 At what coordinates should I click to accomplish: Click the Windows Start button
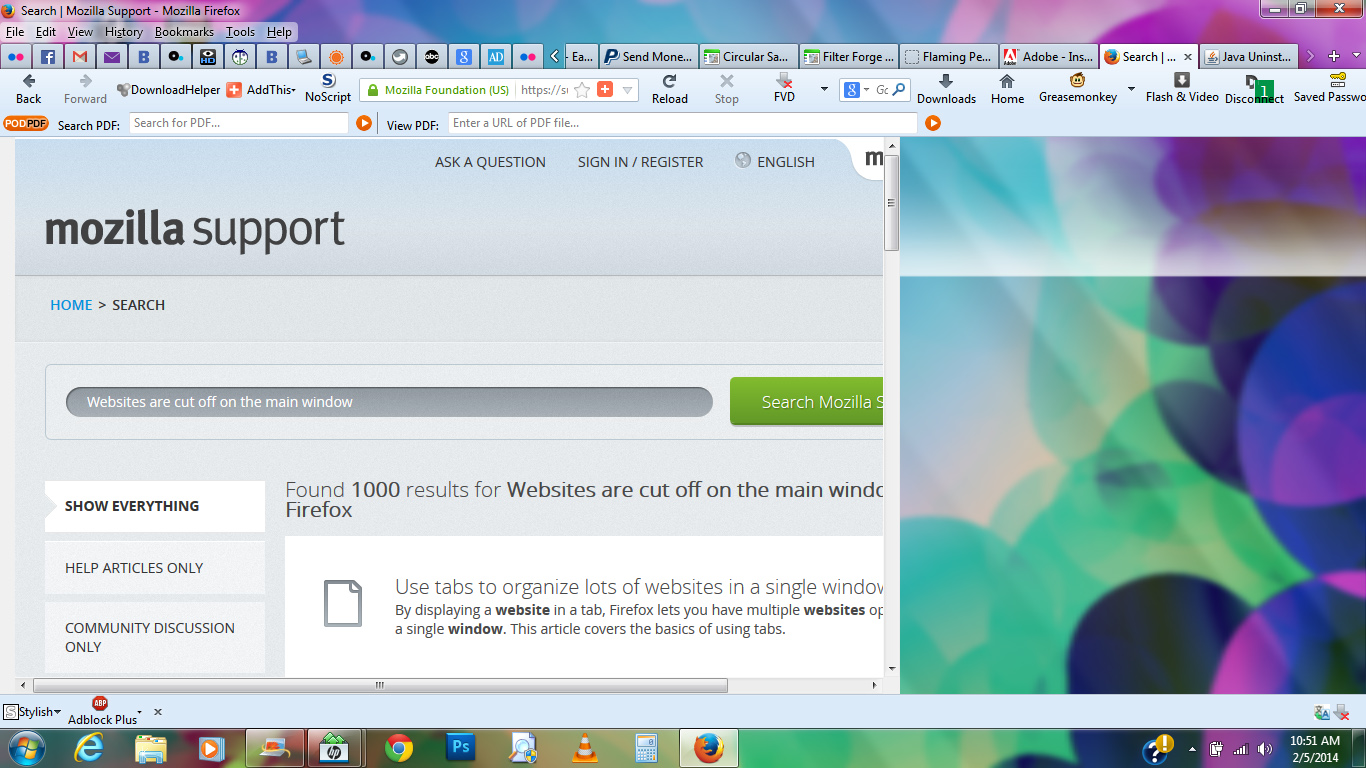pos(25,748)
